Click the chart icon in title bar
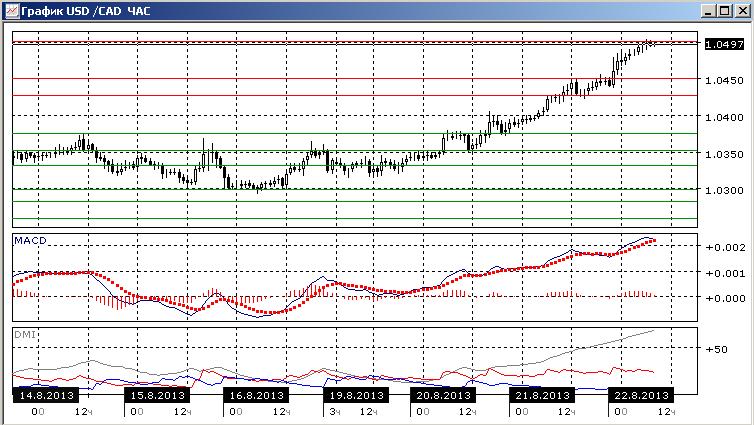This screenshot has height=425, width=754. coord(12,10)
